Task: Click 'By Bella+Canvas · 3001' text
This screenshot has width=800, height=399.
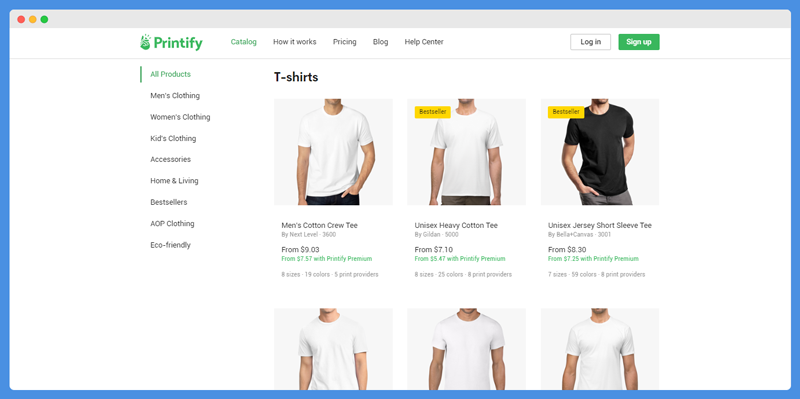Action: (x=580, y=235)
